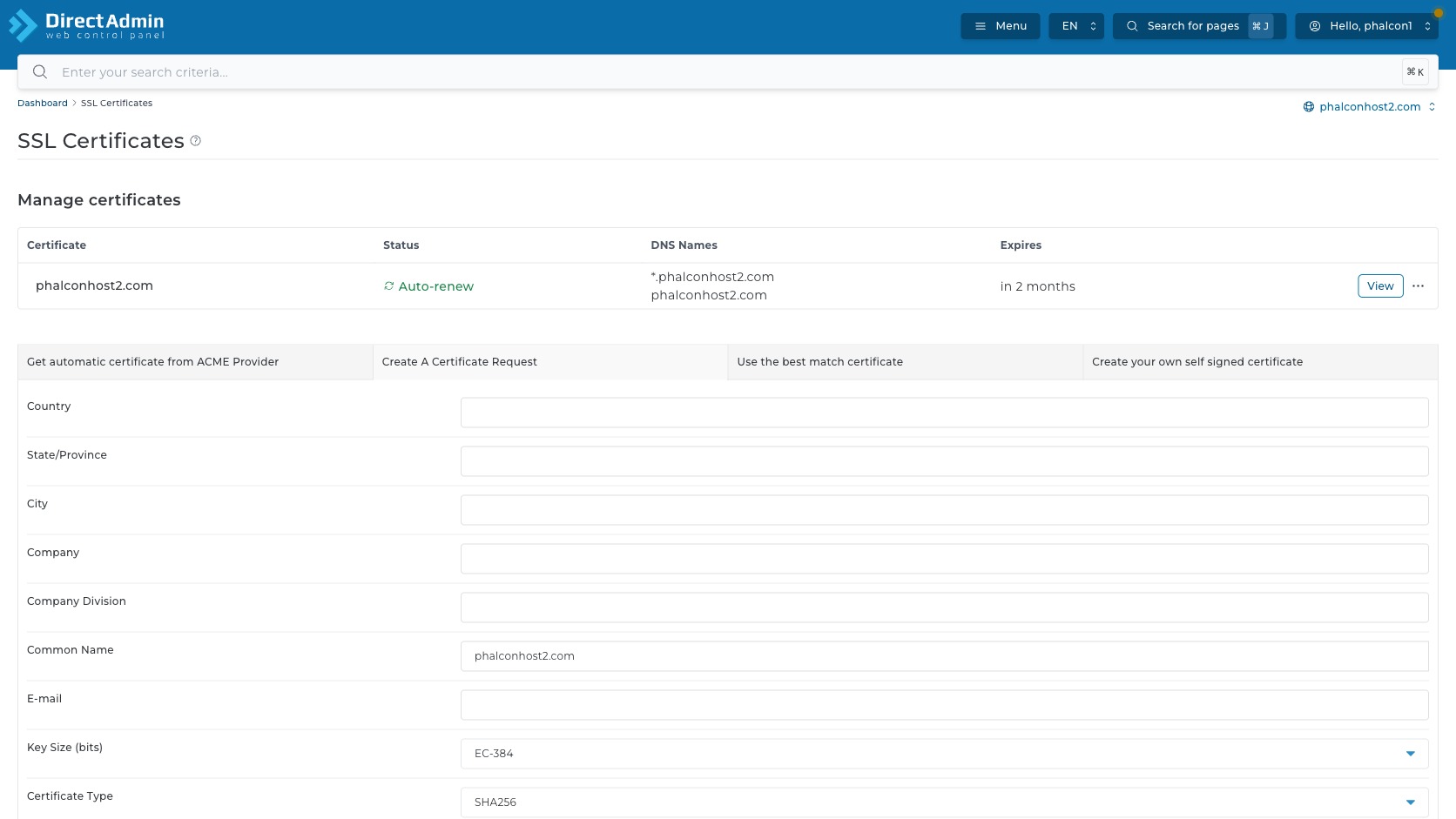Open the Menu button
This screenshot has width=1456, height=819.
pyautogui.click(x=1000, y=26)
